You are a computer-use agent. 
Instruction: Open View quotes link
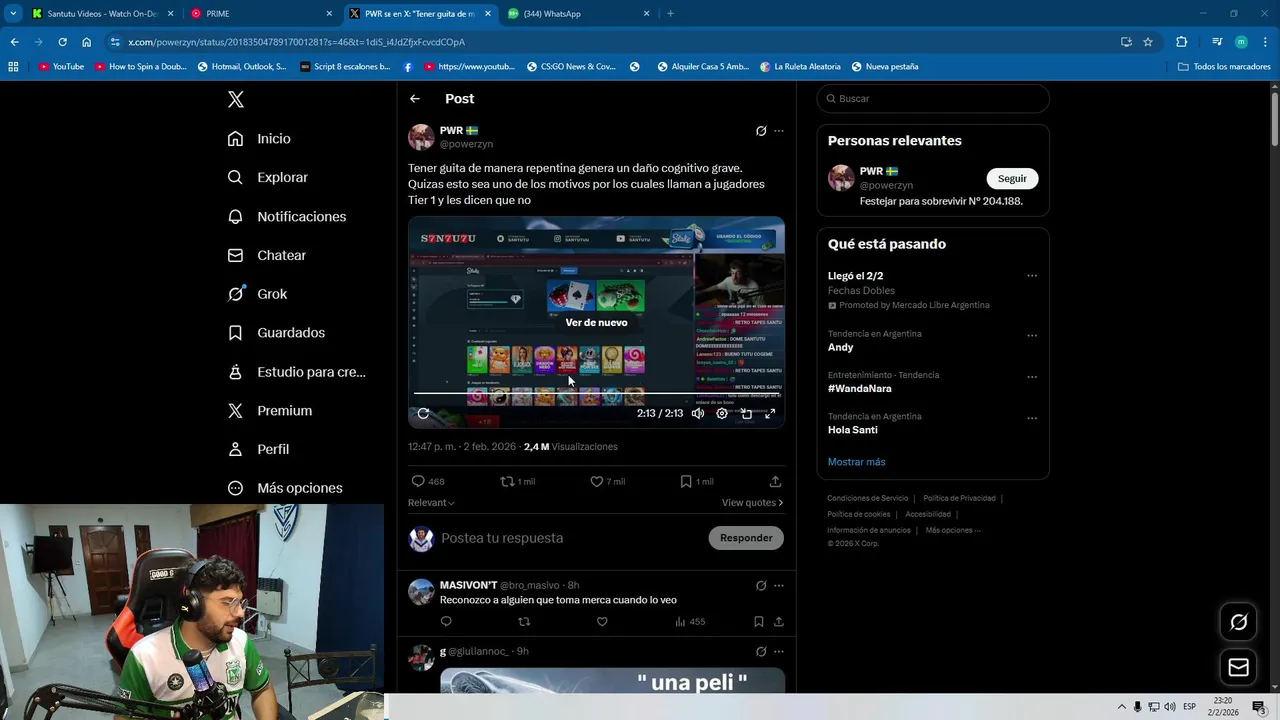752,503
